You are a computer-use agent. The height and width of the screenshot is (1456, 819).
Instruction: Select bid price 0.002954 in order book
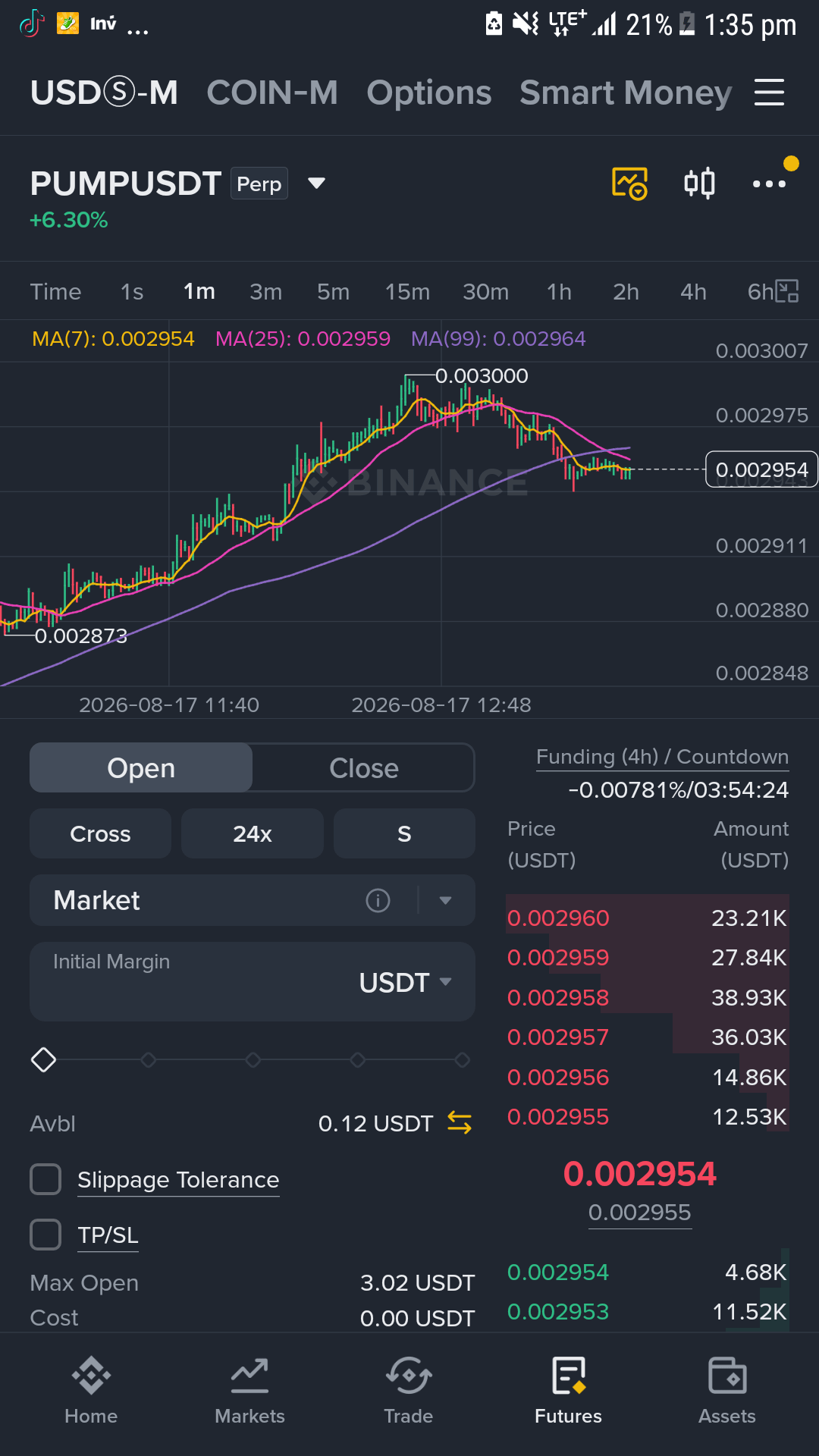tap(558, 1272)
